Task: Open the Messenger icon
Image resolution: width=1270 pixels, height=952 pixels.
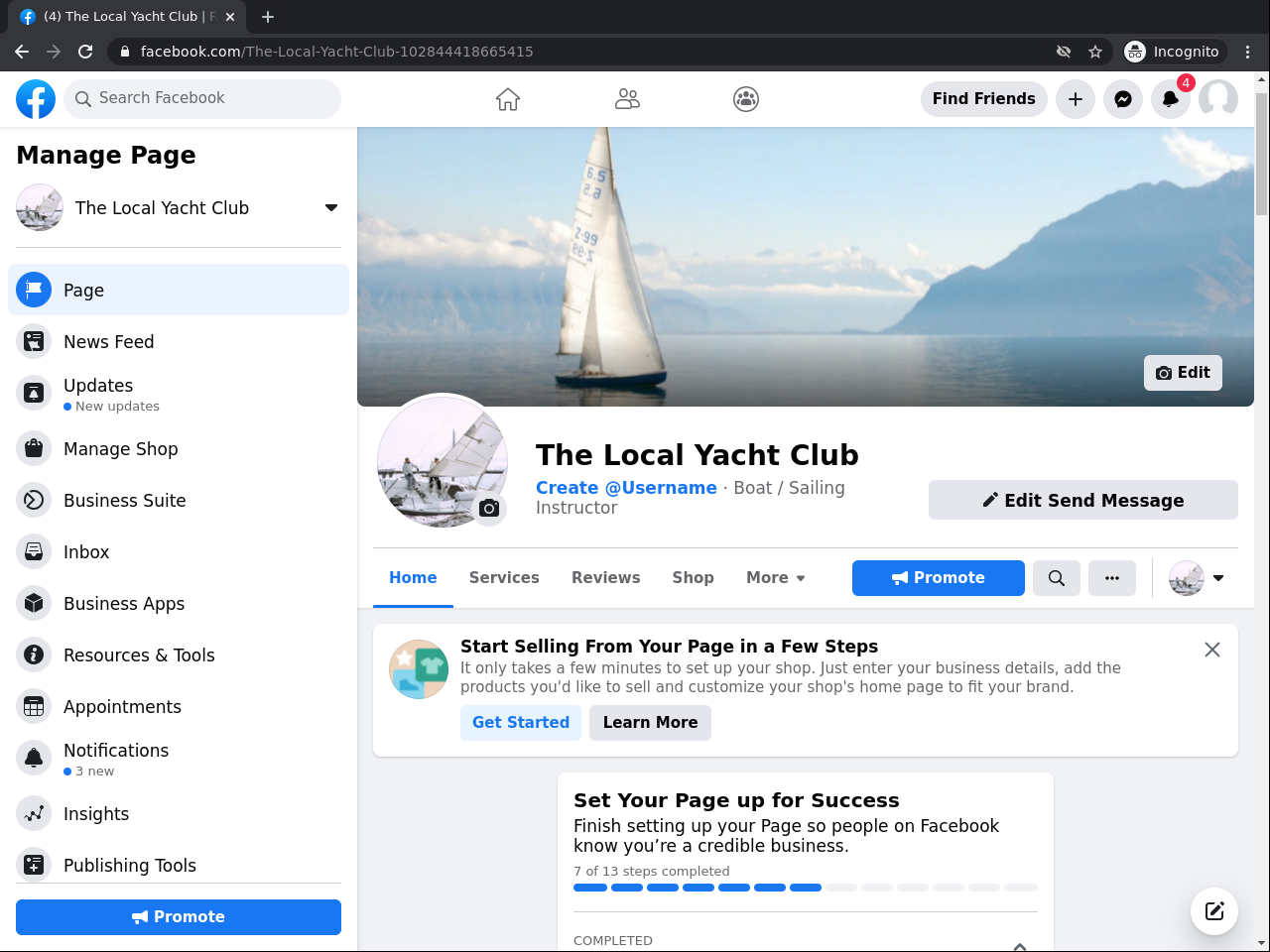Action: pyautogui.click(x=1123, y=99)
